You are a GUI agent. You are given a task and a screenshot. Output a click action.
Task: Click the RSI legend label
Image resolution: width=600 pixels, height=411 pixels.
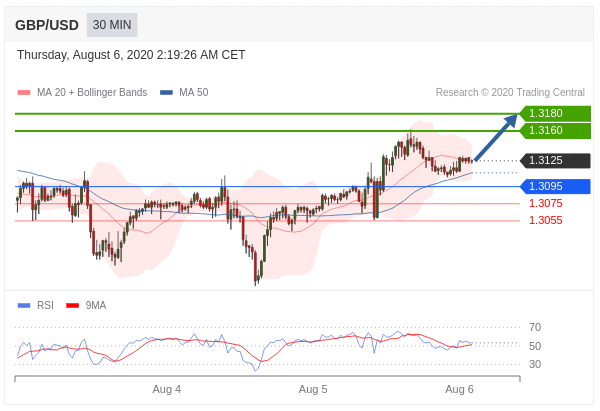(45, 305)
